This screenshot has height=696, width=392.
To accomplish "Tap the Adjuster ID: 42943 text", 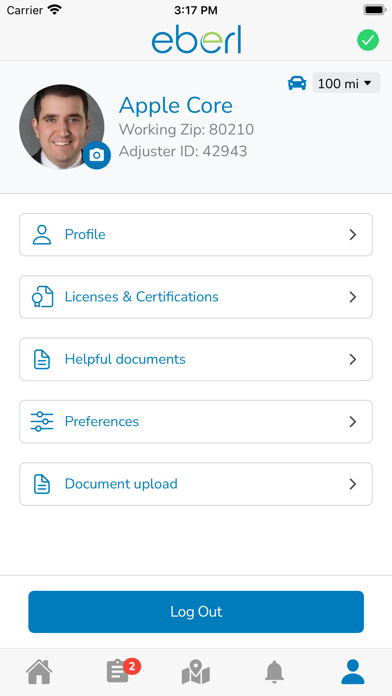I will click(x=183, y=151).
